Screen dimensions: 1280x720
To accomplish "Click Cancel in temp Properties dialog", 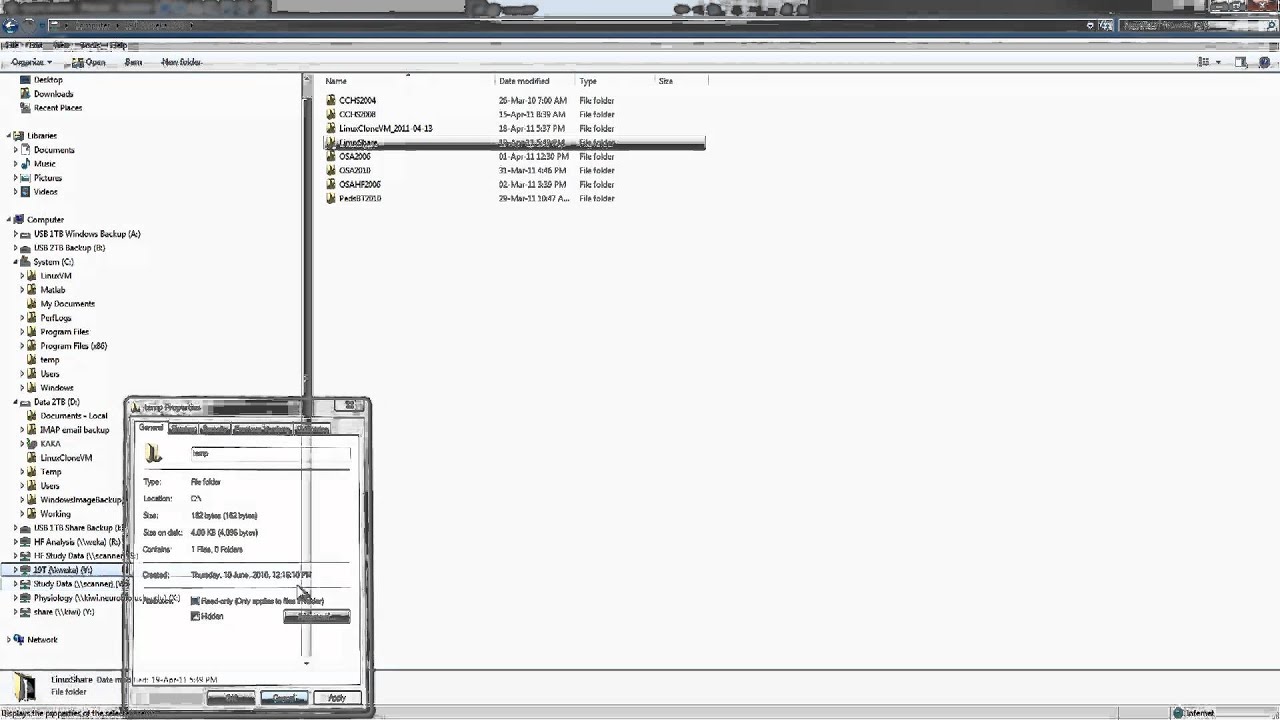I will [284, 698].
